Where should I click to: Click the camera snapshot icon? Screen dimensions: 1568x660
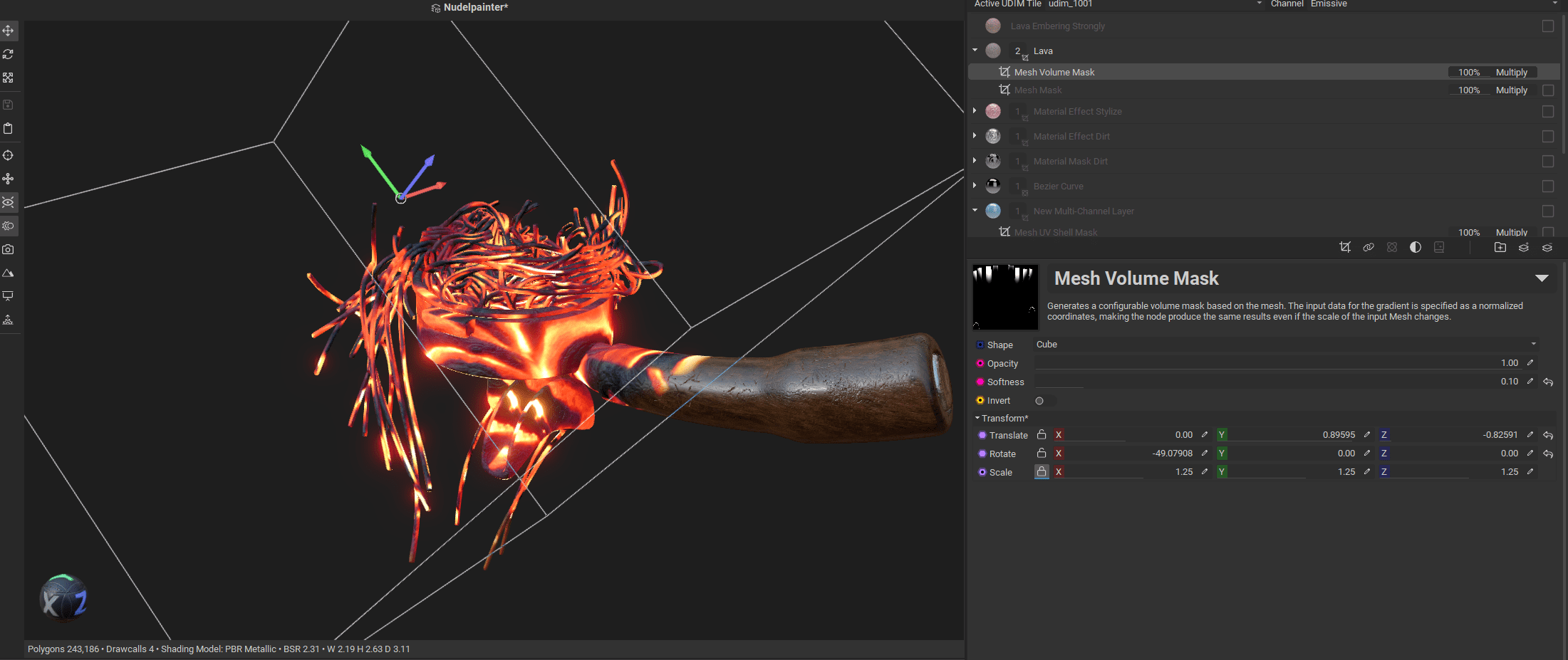[x=9, y=250]
